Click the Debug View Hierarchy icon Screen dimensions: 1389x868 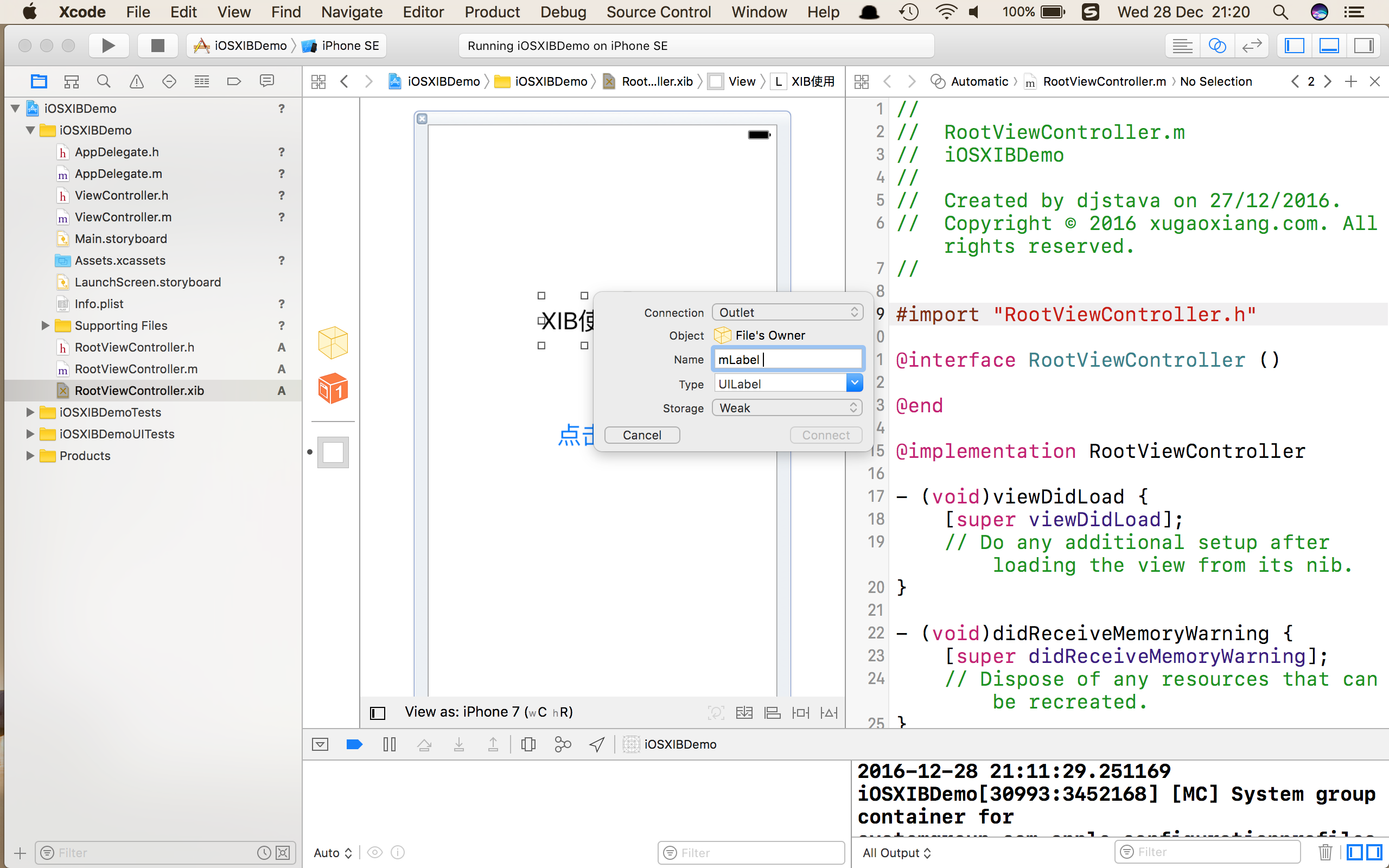[x=528, y=744]
